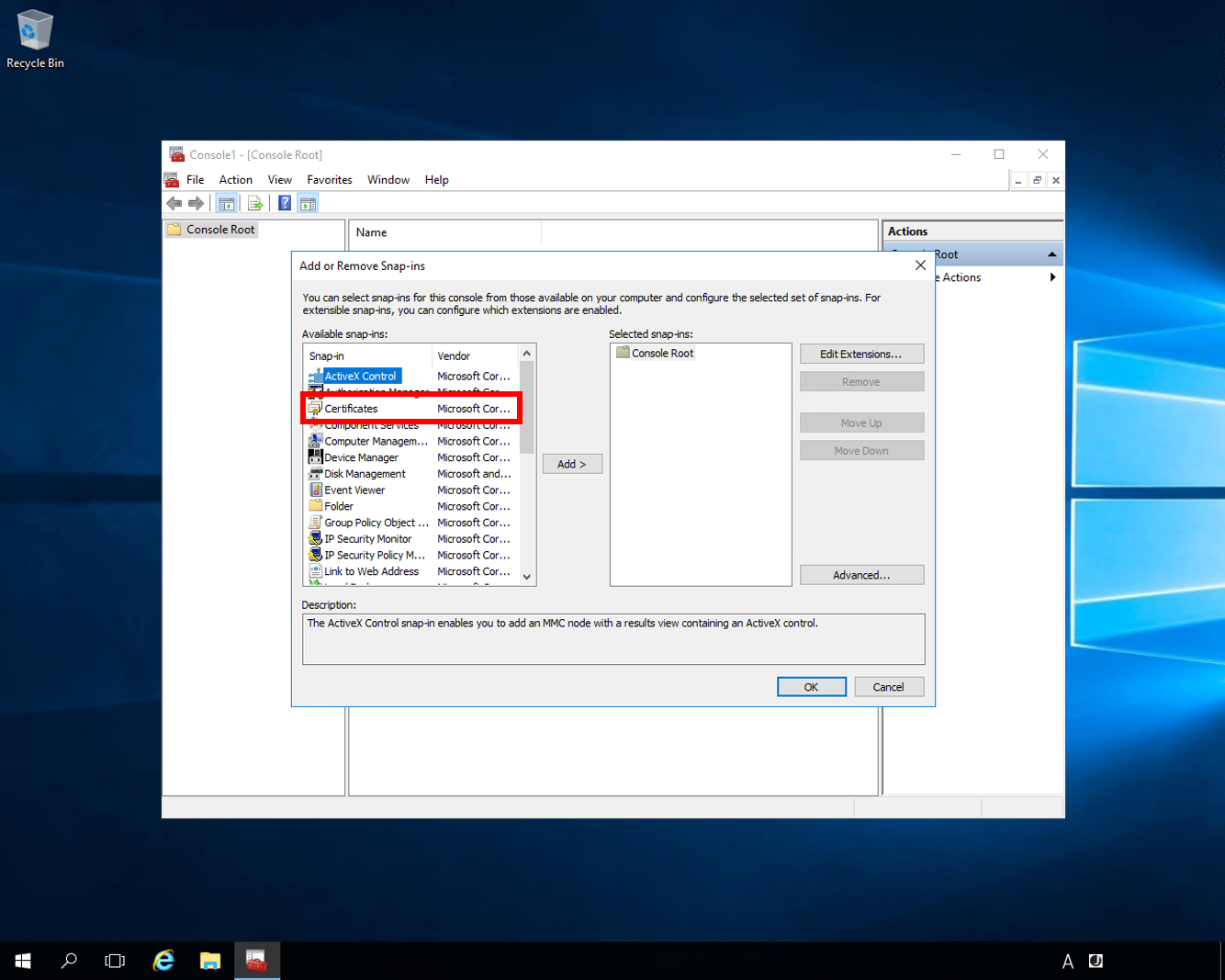
Task: Open the Action menu
Action: tap(236, 180)
